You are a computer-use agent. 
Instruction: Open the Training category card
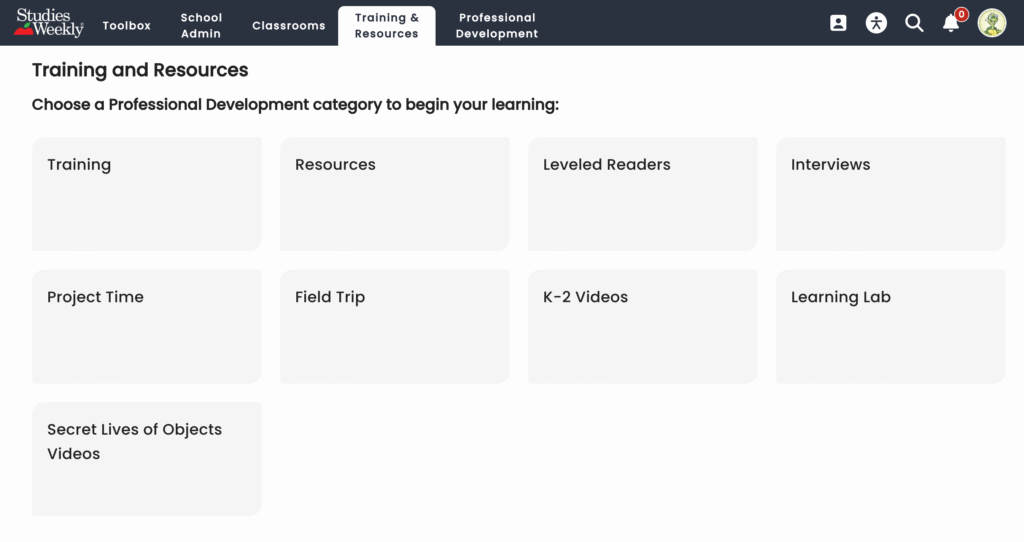point(147,194)
